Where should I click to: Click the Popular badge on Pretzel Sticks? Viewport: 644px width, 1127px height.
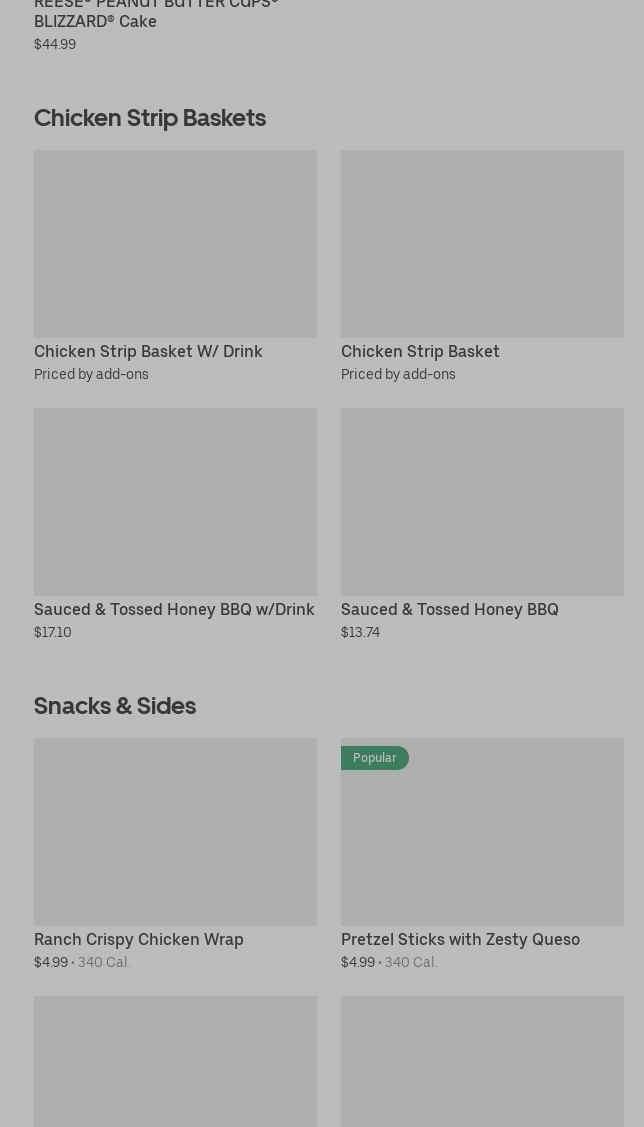(374, 758)
